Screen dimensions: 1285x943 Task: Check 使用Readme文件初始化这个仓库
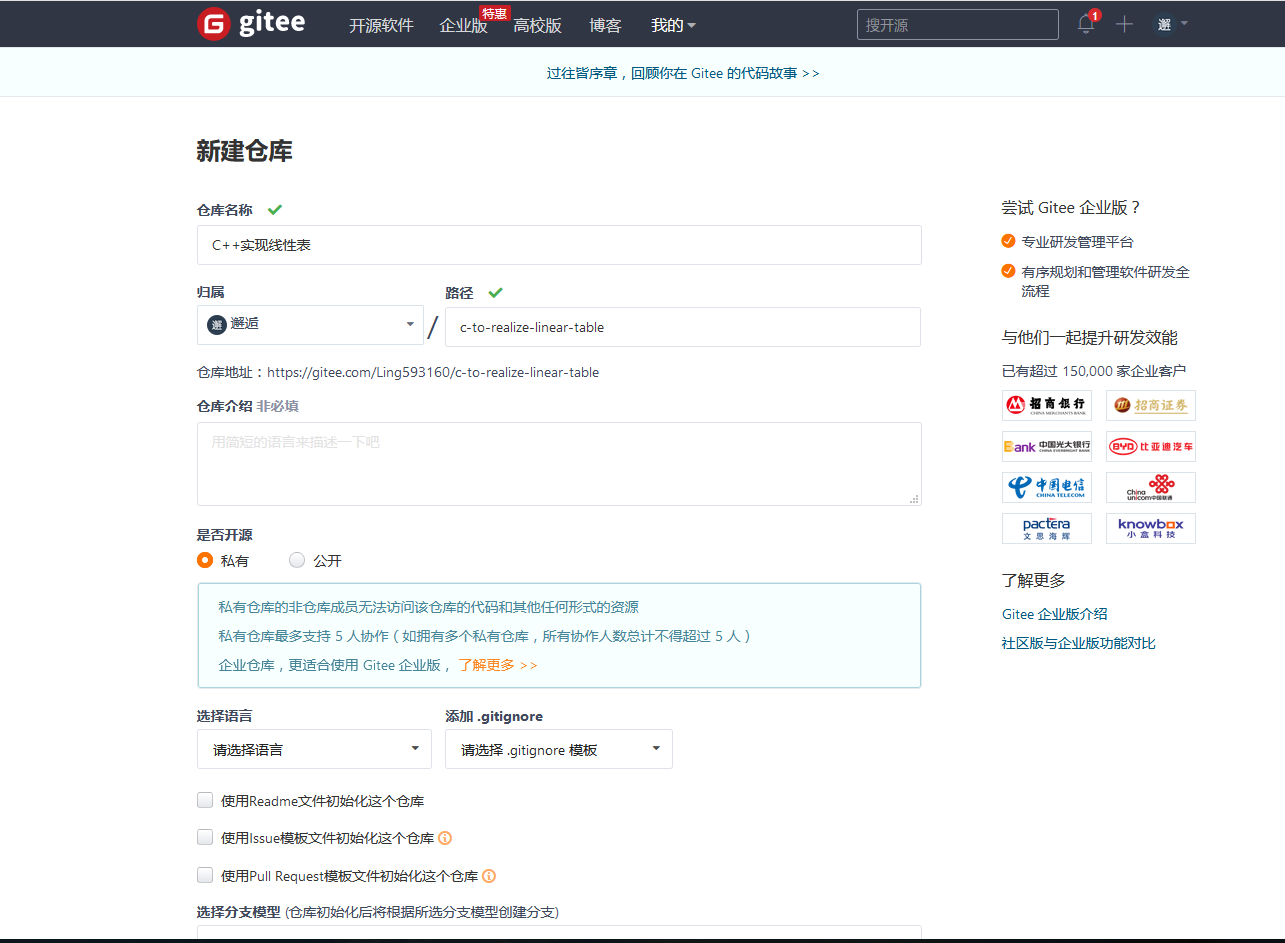tap(205, 800)
